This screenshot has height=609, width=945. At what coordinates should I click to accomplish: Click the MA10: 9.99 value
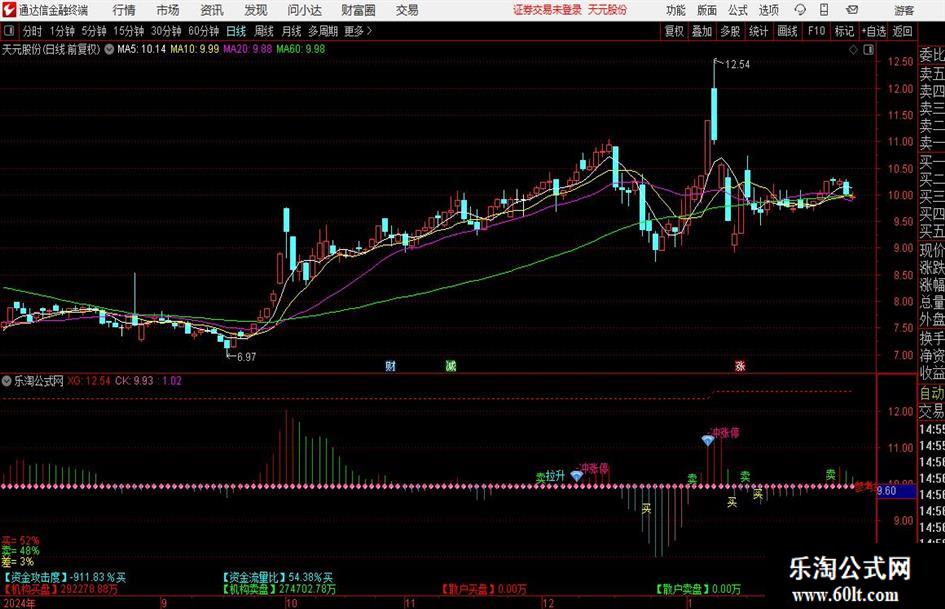(194, 49)
